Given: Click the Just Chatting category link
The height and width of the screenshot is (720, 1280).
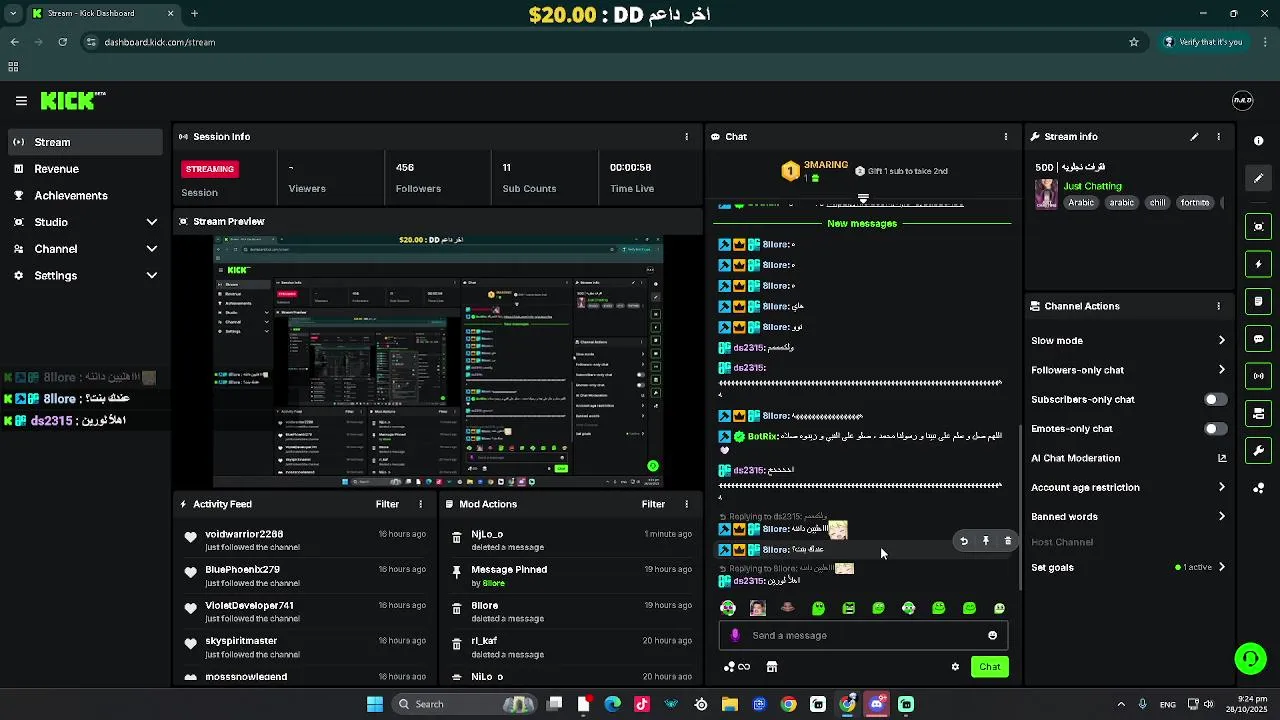Looking at the screenshot, I should [1092, 186].
